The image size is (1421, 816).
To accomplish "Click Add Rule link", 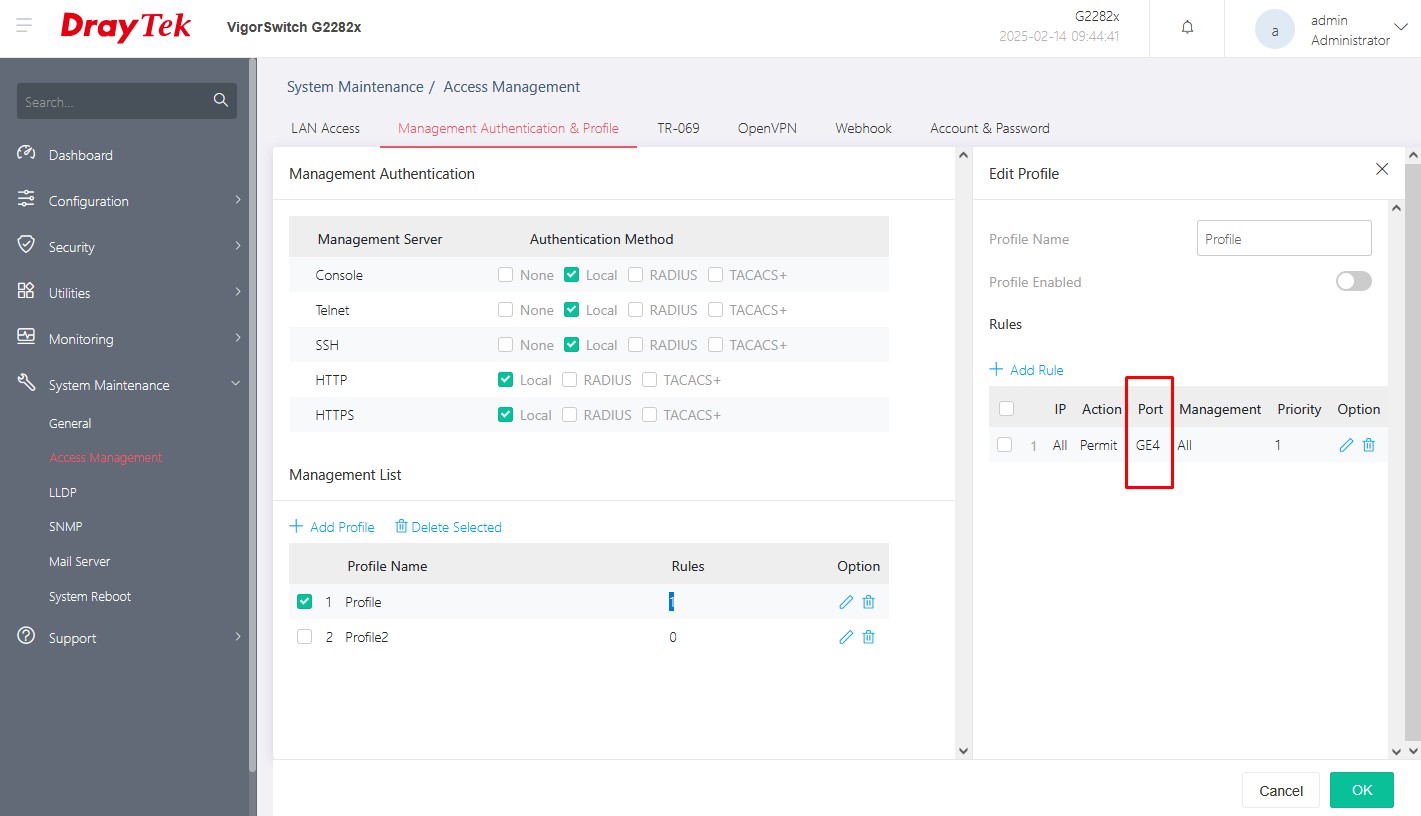I will pyautogui.click(x=1027, y=370).
